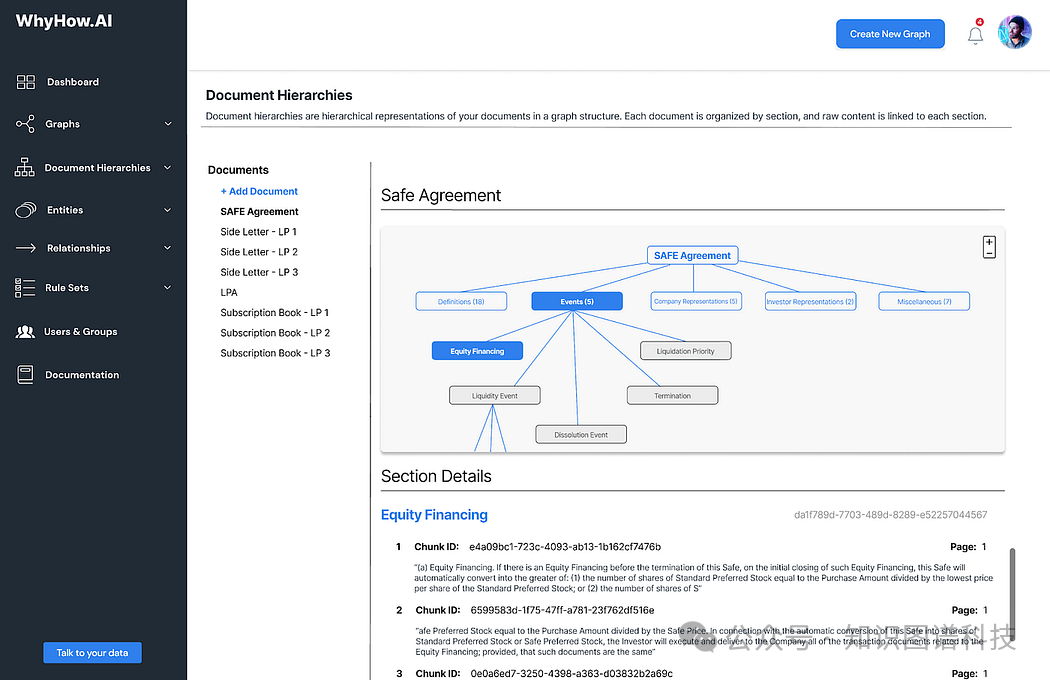
Task: Open the Relationships menu item
Action: [78, 248]
